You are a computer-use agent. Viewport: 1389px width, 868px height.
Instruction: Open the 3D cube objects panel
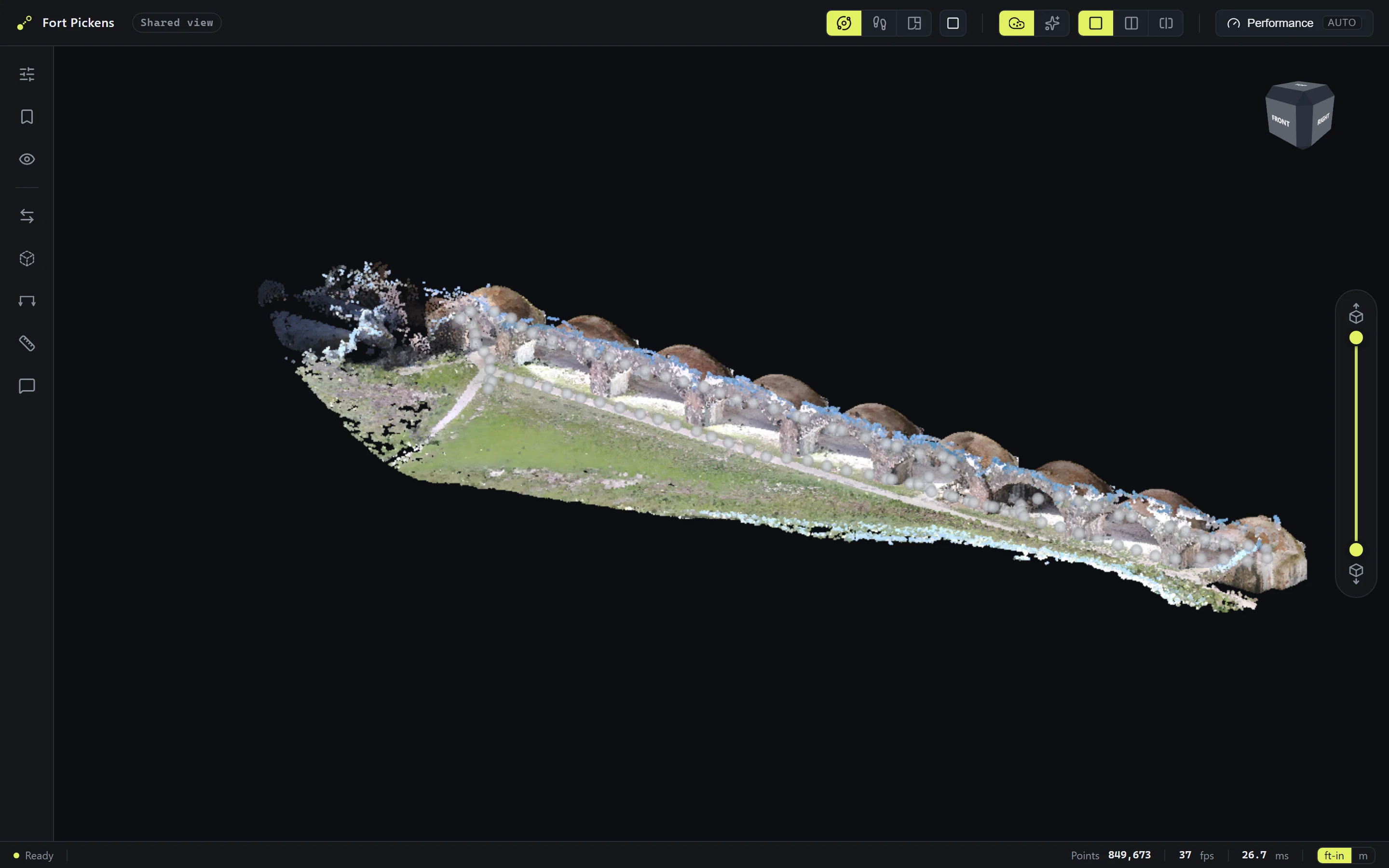pyautogui.click(x=27, y=258)
